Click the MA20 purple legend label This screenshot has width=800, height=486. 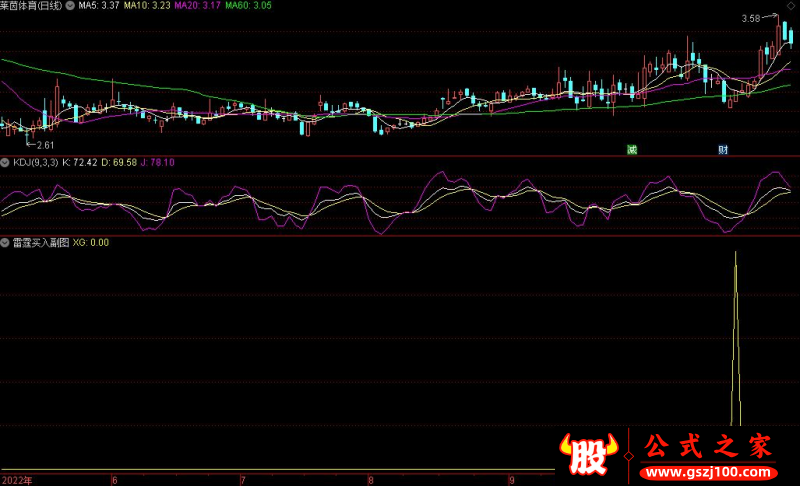click(197, 6)
